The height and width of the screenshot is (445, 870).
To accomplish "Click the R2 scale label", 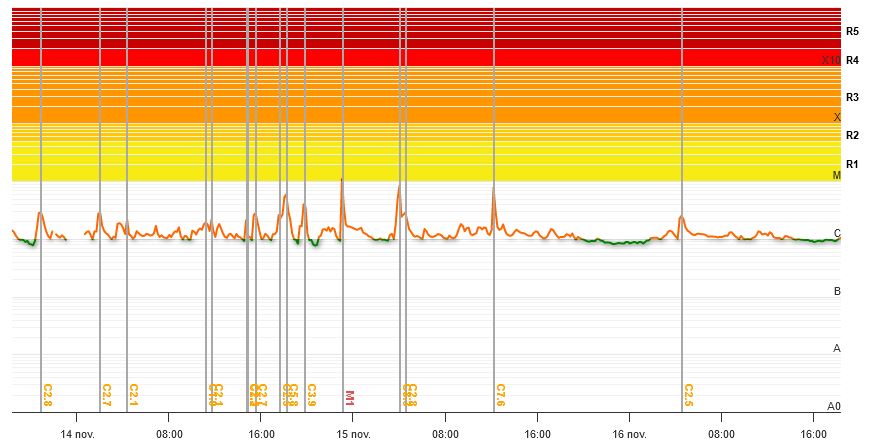I will click(x=852, y=135).
